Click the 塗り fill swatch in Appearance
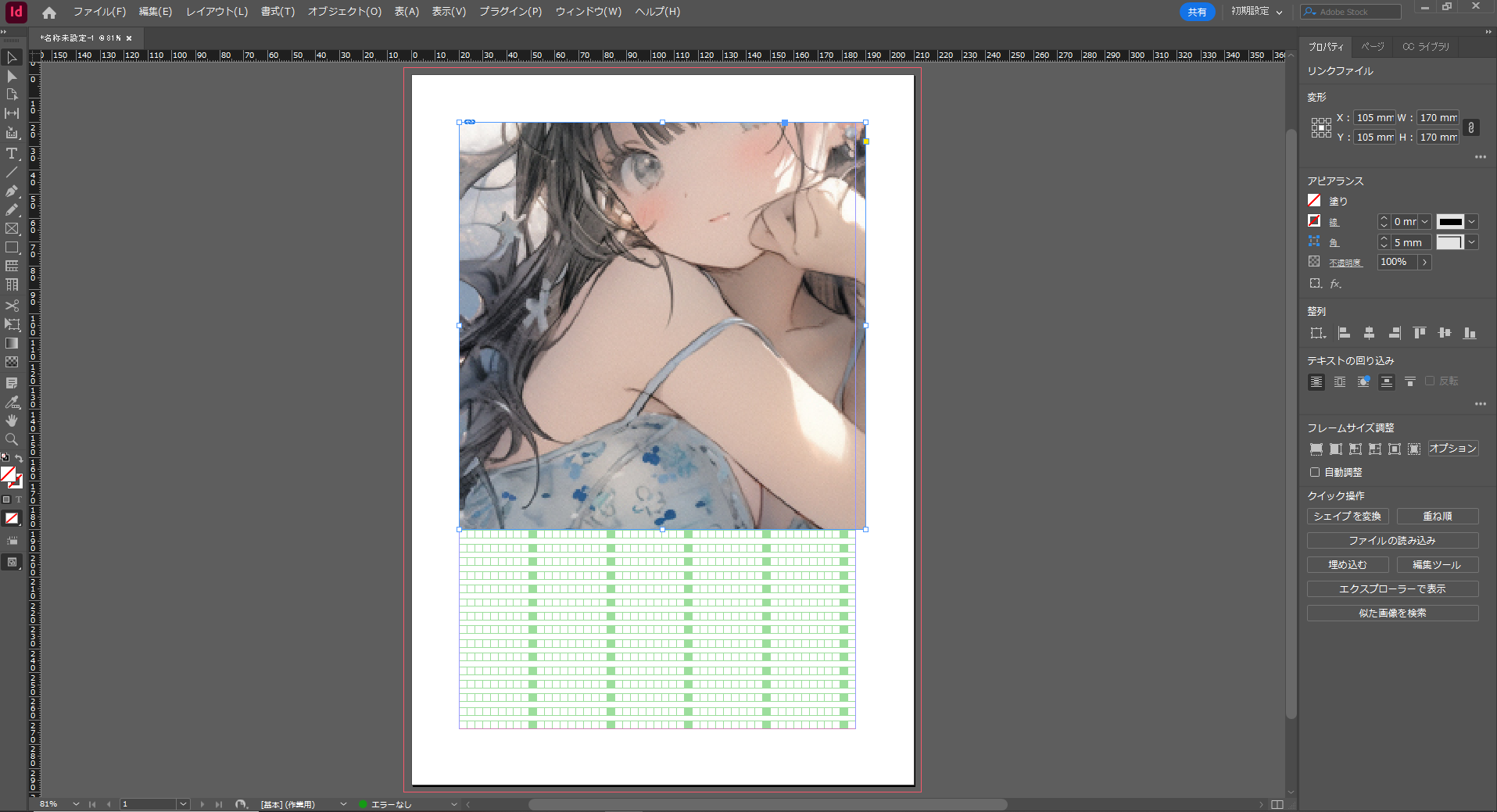1497x812 pixels. 1315,201
